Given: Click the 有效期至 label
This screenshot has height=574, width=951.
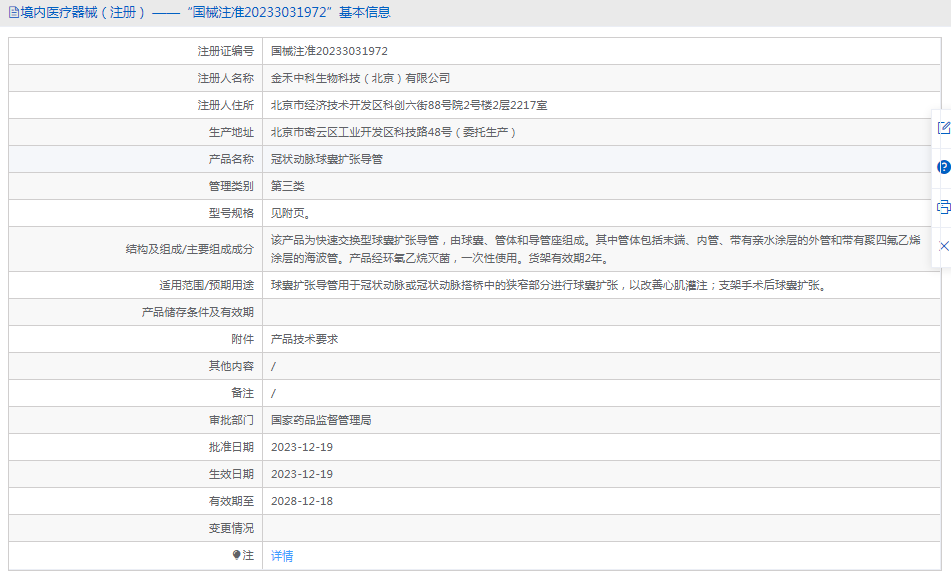Looking at the screenshot, I should coord(231,501).
